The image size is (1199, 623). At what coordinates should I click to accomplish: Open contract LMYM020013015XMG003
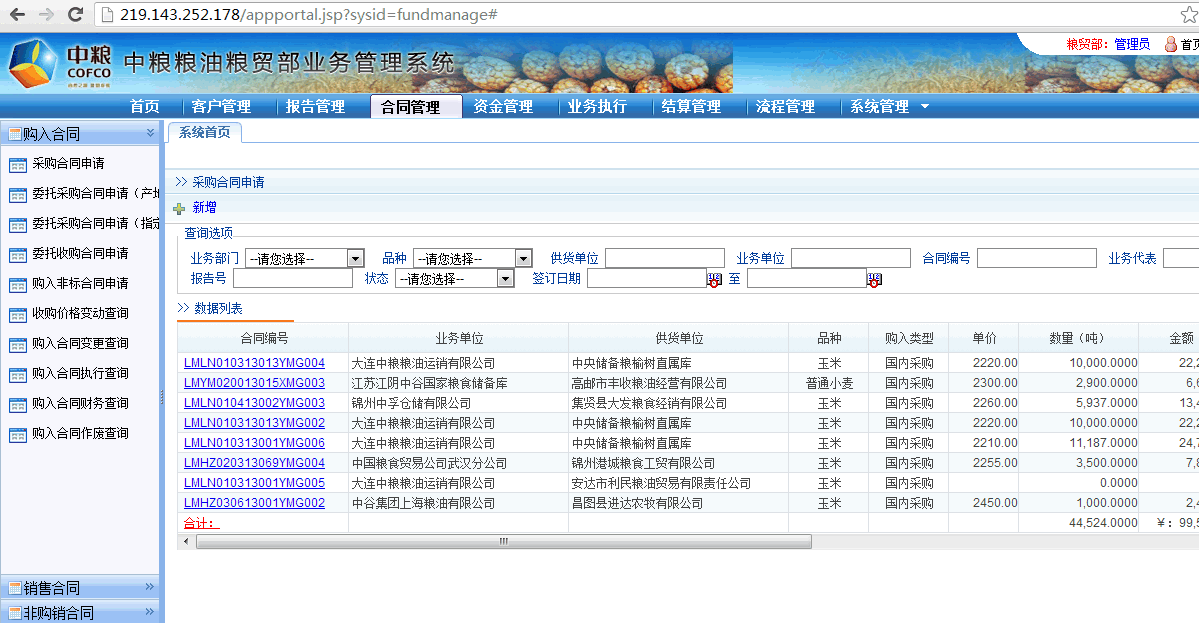(255, 383)
